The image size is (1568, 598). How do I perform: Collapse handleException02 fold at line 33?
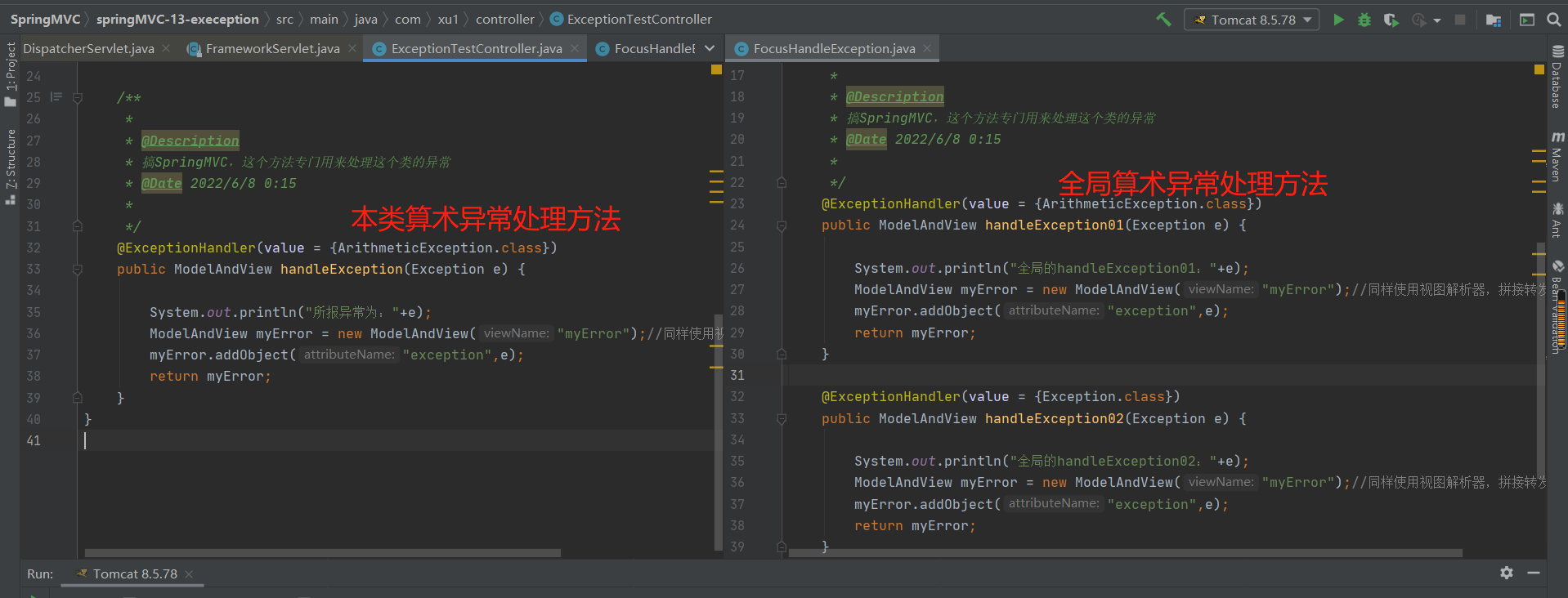pyautogui.click(x=782, y=419)
